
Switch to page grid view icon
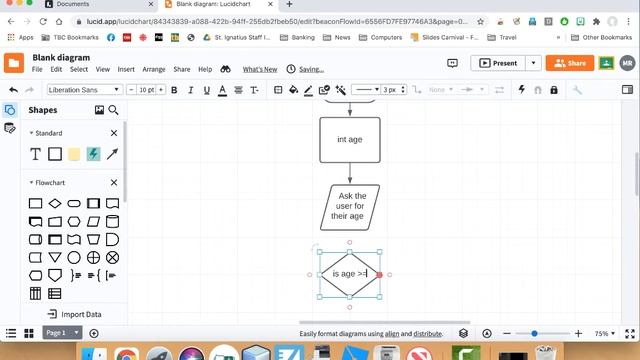tap(29, 333)
